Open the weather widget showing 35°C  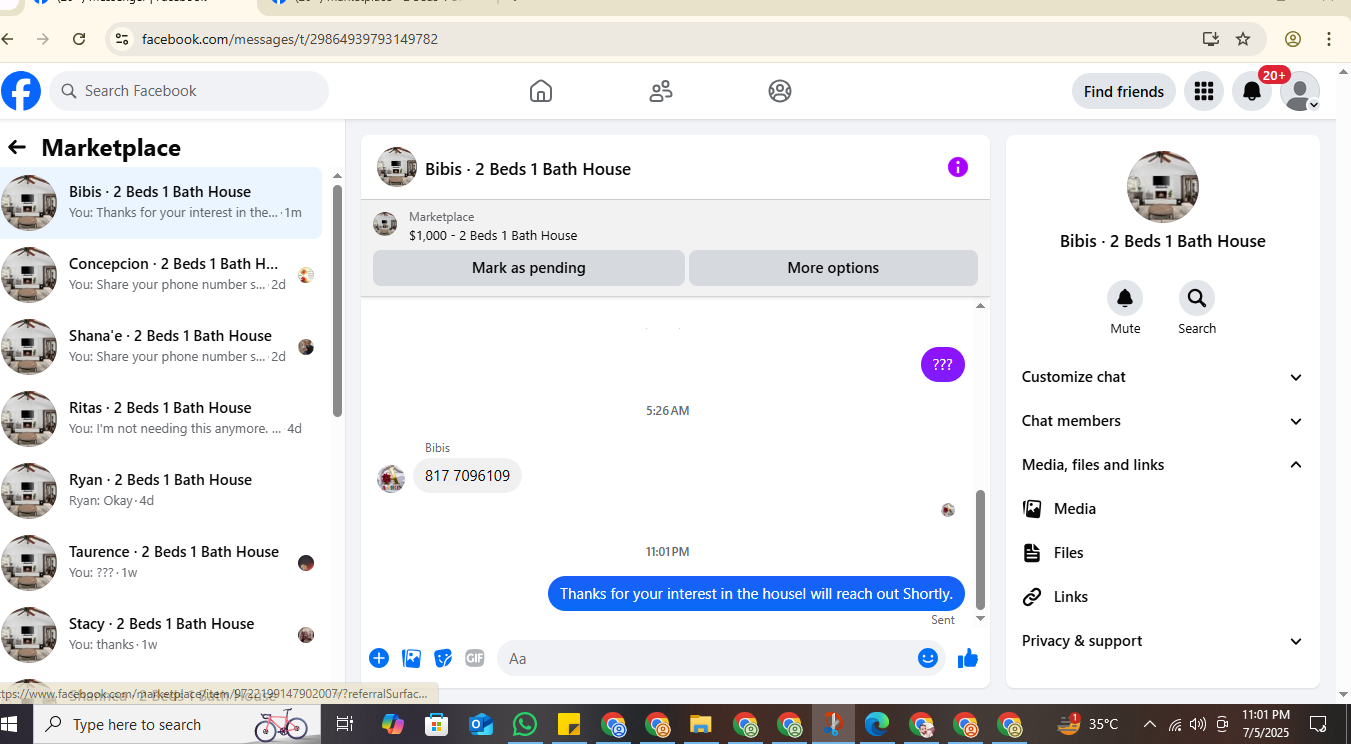[1088, 724]
